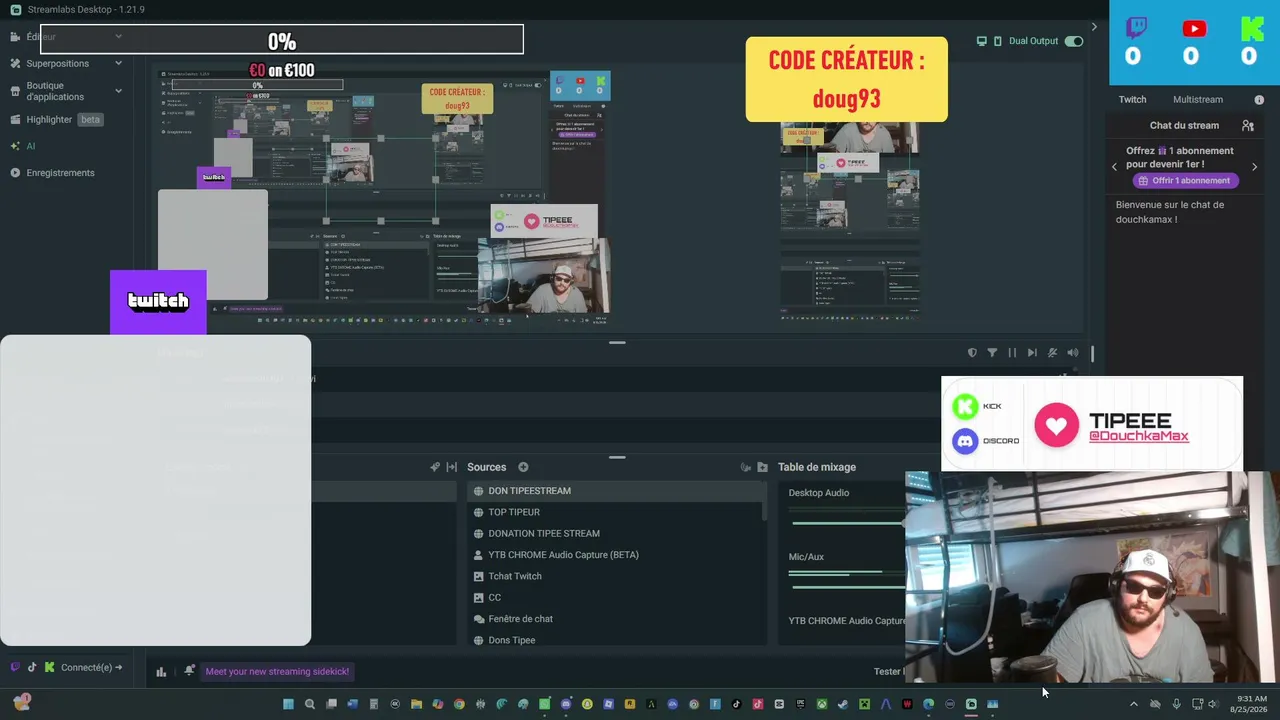Open the AI sidebar item
The height and width of the screenshot is (720, 1280).
pos(30,146)
